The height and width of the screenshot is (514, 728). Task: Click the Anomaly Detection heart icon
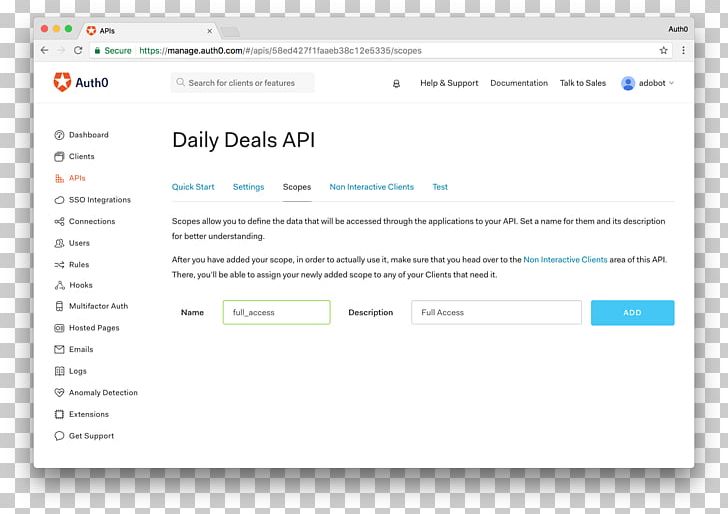[59, 393]
